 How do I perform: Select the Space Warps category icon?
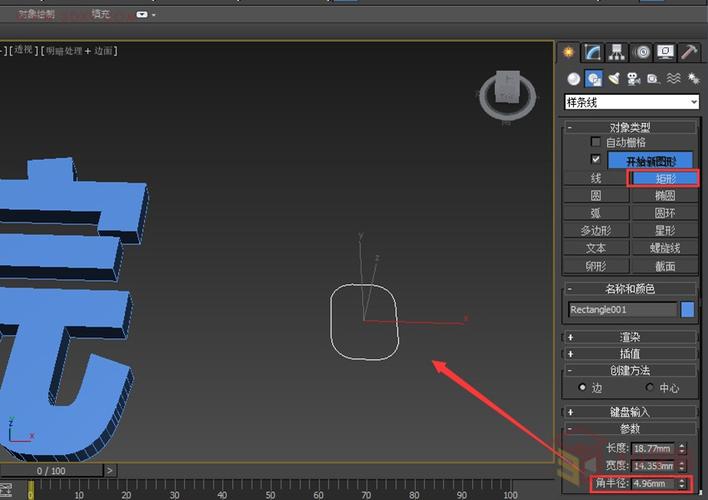tap(673, 79)
